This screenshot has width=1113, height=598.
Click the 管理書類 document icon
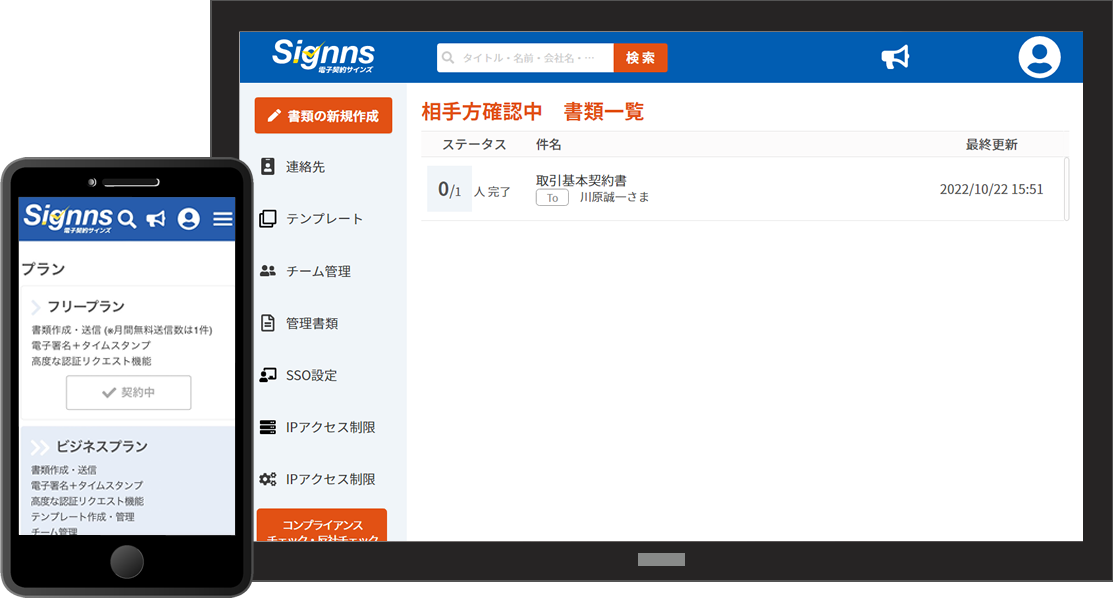pyautogui.click(x=268, y=323)
